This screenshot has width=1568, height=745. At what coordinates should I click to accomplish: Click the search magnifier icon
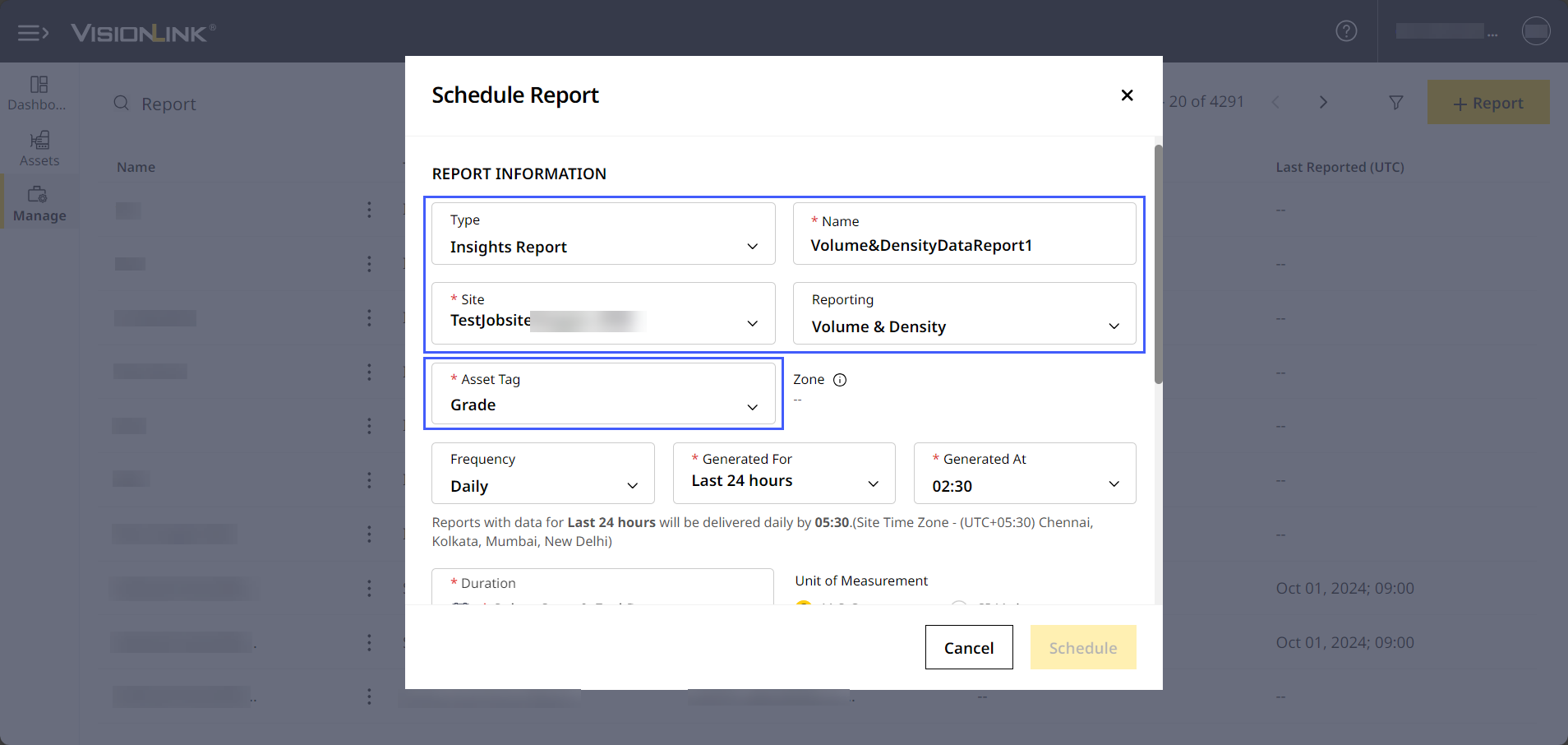click(121, 103)
